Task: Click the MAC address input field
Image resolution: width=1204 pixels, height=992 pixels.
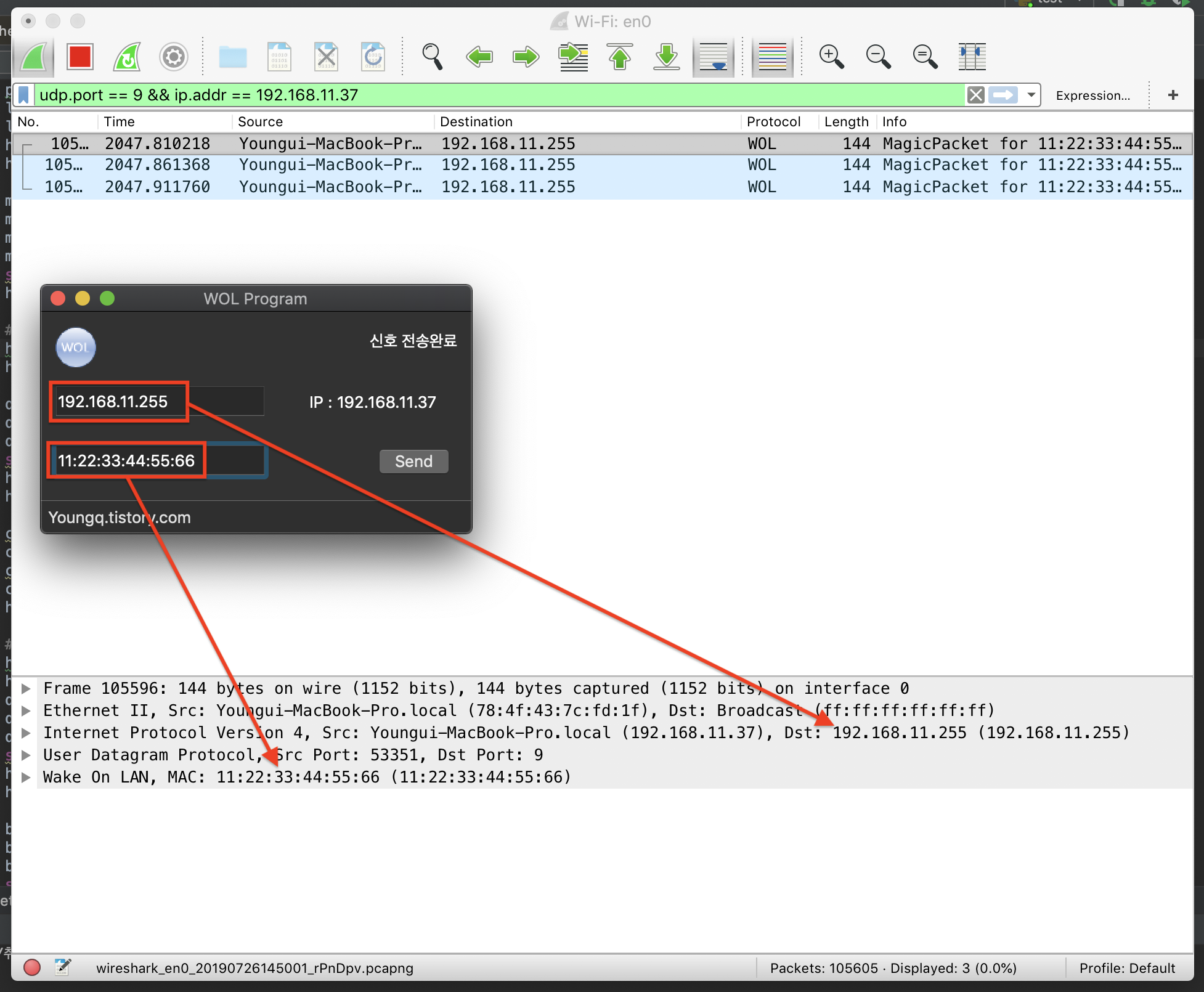Action: (x=158, y=461)
